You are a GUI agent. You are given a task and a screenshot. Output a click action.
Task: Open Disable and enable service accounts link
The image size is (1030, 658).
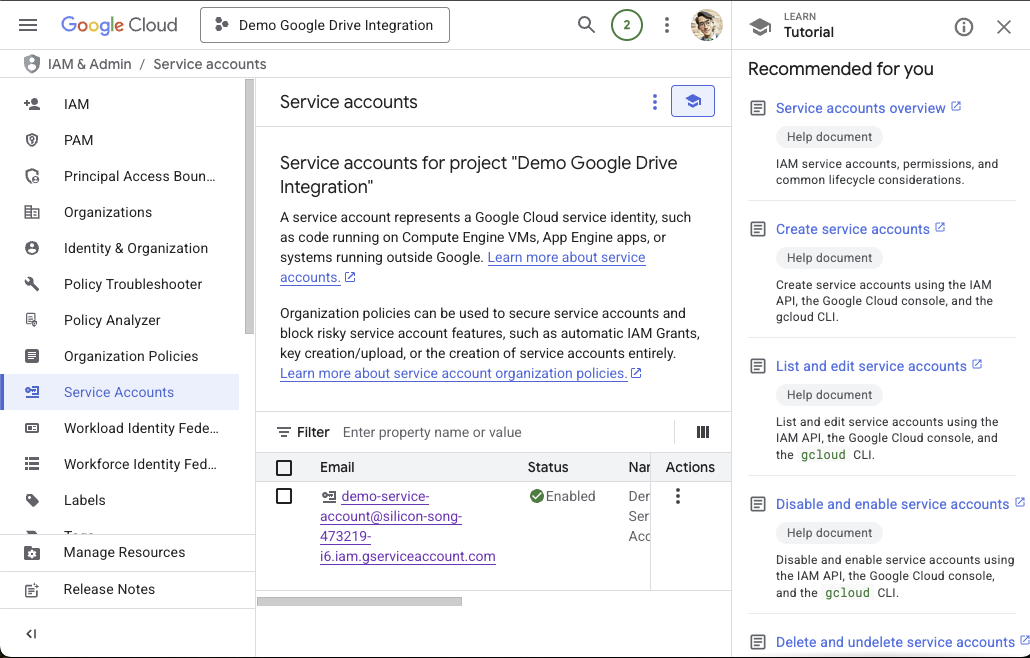(x=892, y=504)
